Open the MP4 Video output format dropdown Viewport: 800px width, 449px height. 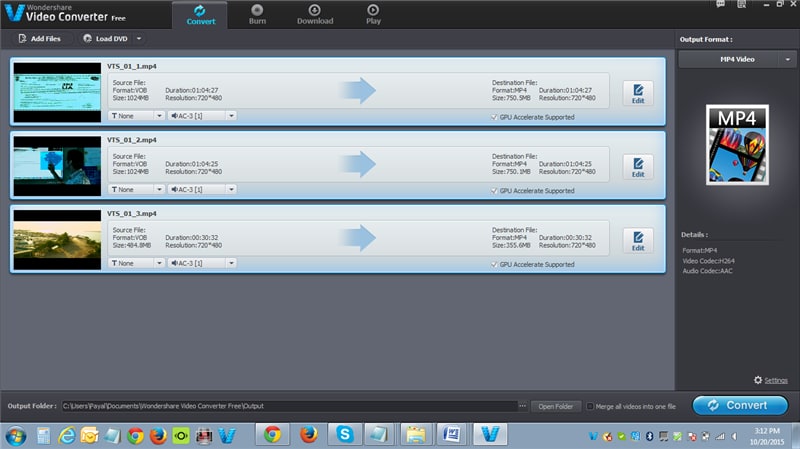737,59
